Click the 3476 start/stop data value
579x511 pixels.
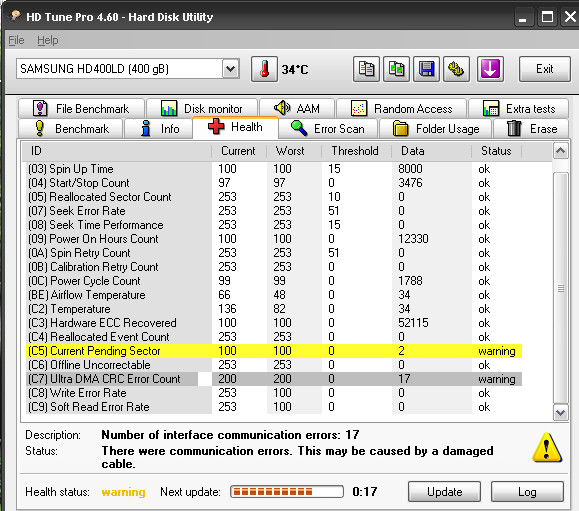pos(410,183)
